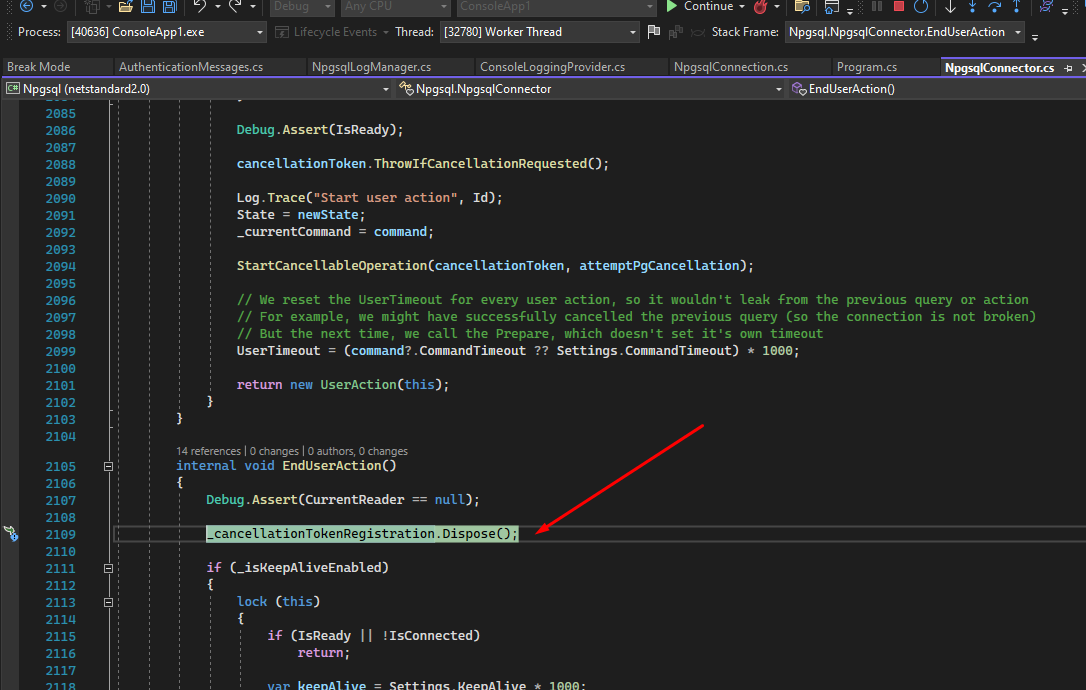Open the Thread selector showing Worker Thread
The width and height of the screenshot is (1086, 690).
pos(539,31)
